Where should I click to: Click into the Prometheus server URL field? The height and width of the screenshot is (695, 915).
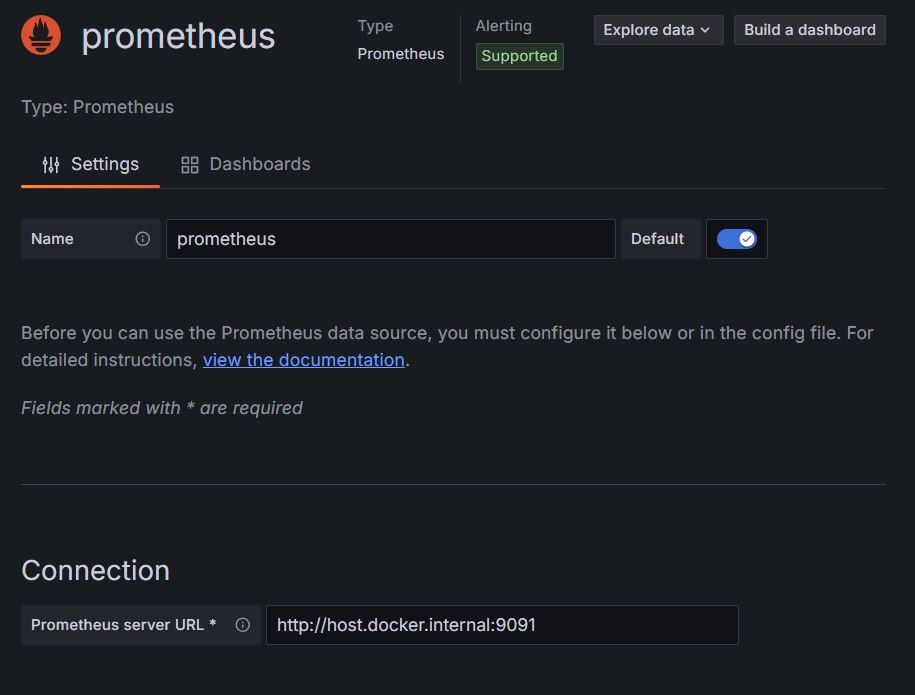tap(502, 625)
